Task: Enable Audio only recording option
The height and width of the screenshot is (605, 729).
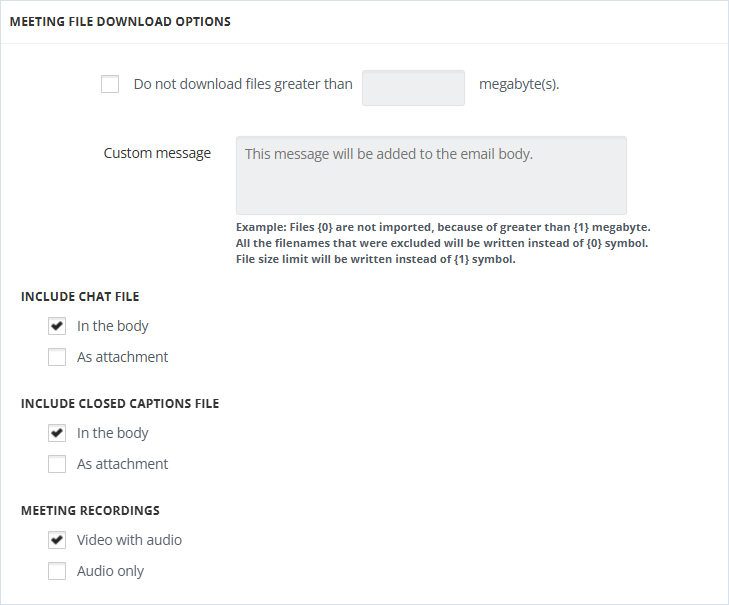Action: click(x=57, y=571)
